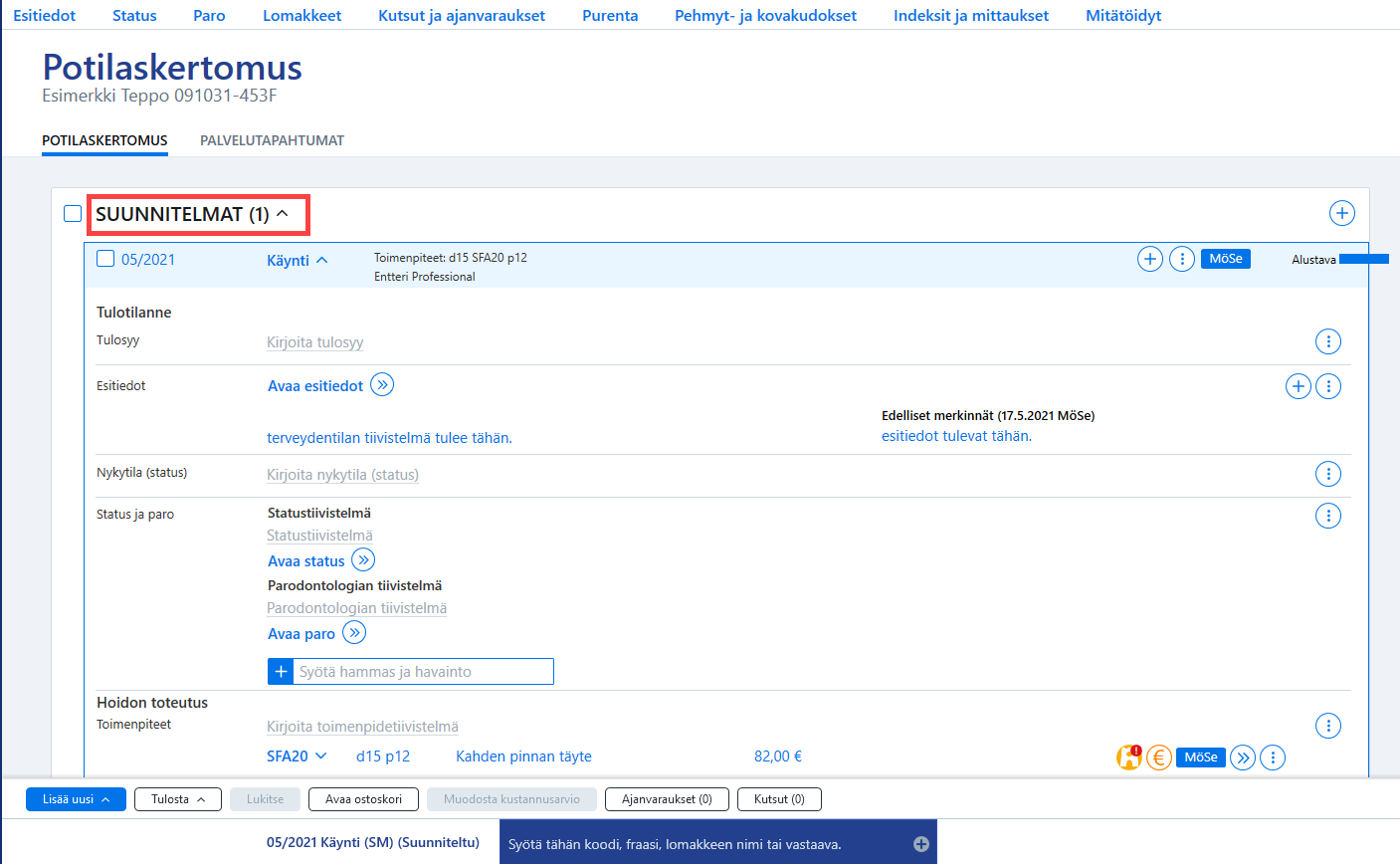This screenshot has height=864, width=1400.
Task: Click the code and phrase entry bar at bottom
Action: coord(717,844)
